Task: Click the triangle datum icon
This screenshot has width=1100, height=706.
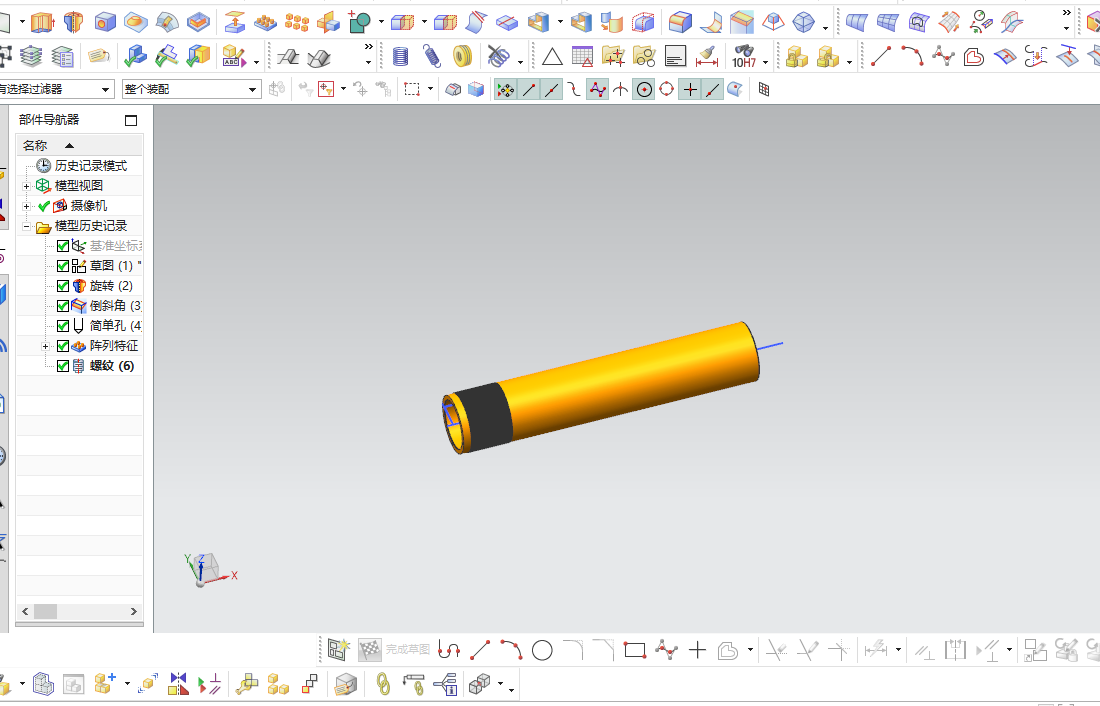Action: point(552,56)
